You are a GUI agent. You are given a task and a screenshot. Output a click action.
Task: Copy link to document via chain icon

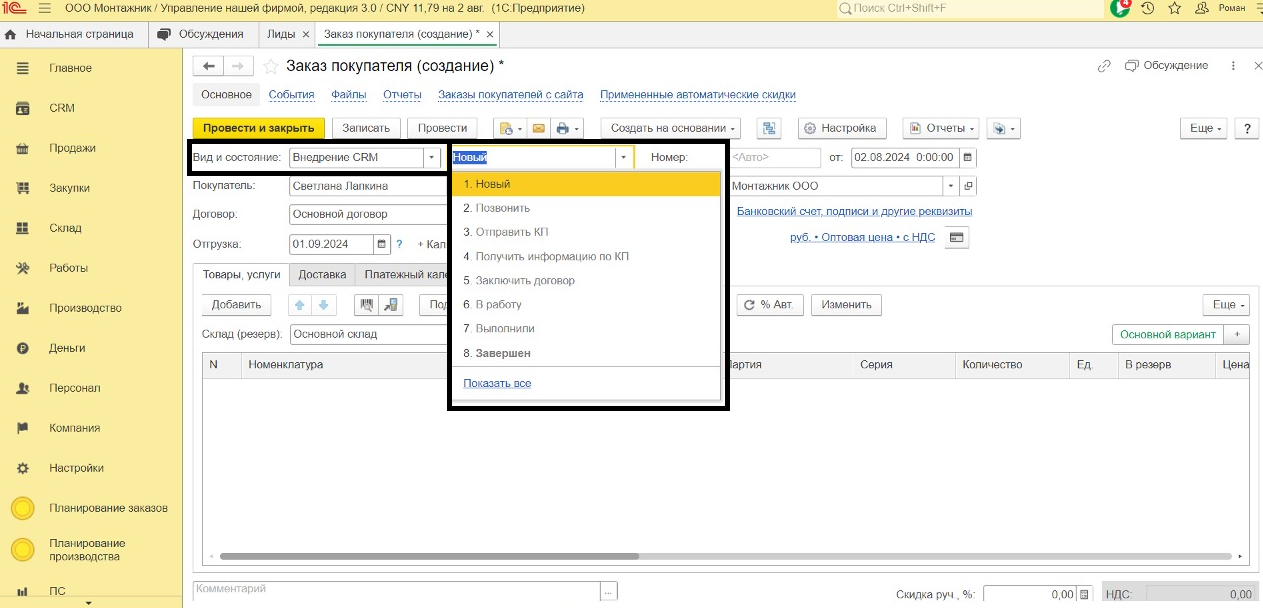point(1104,66)
